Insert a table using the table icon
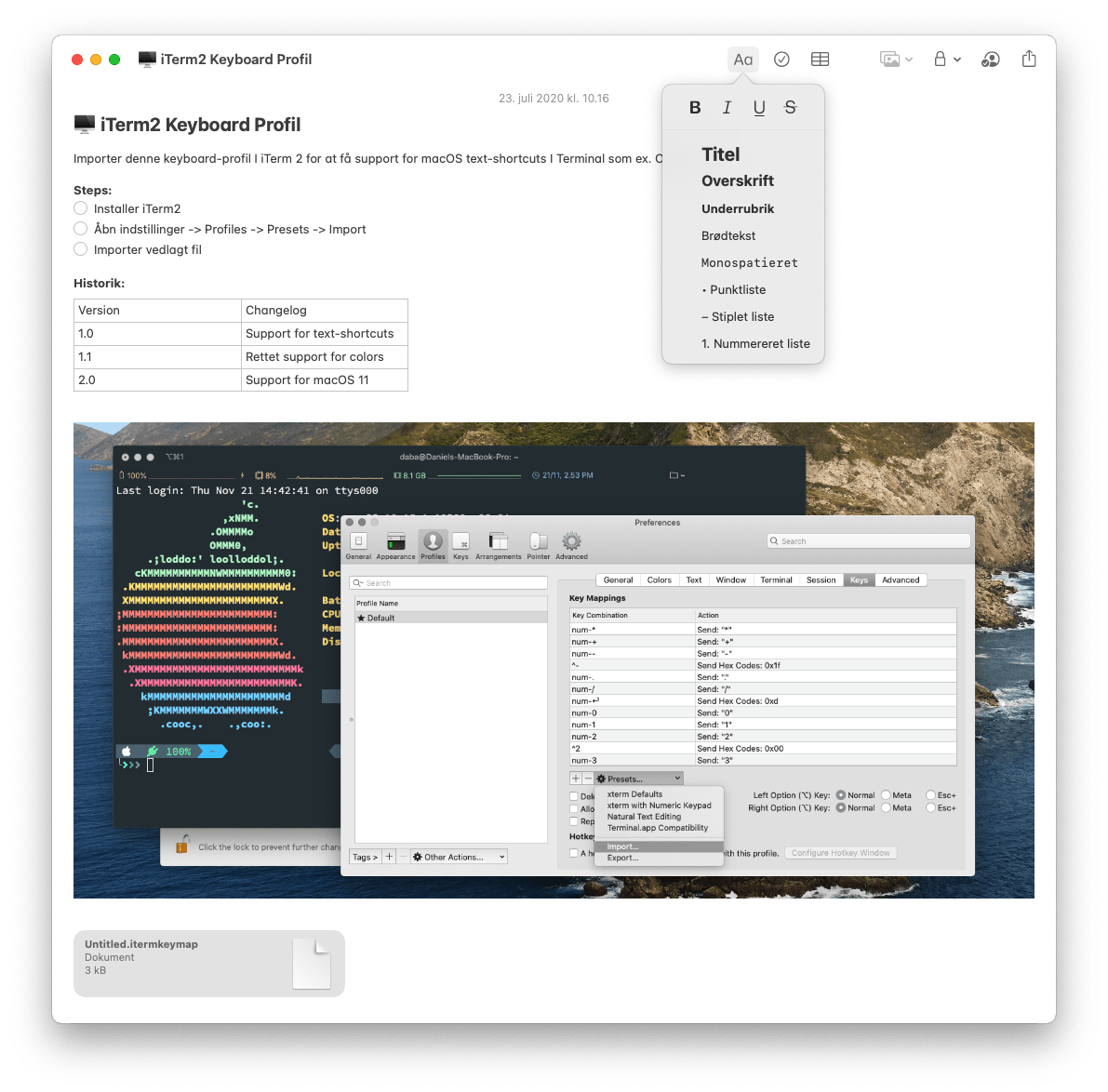Screen dimensions: 1108x1092 (x=820, y=60)
